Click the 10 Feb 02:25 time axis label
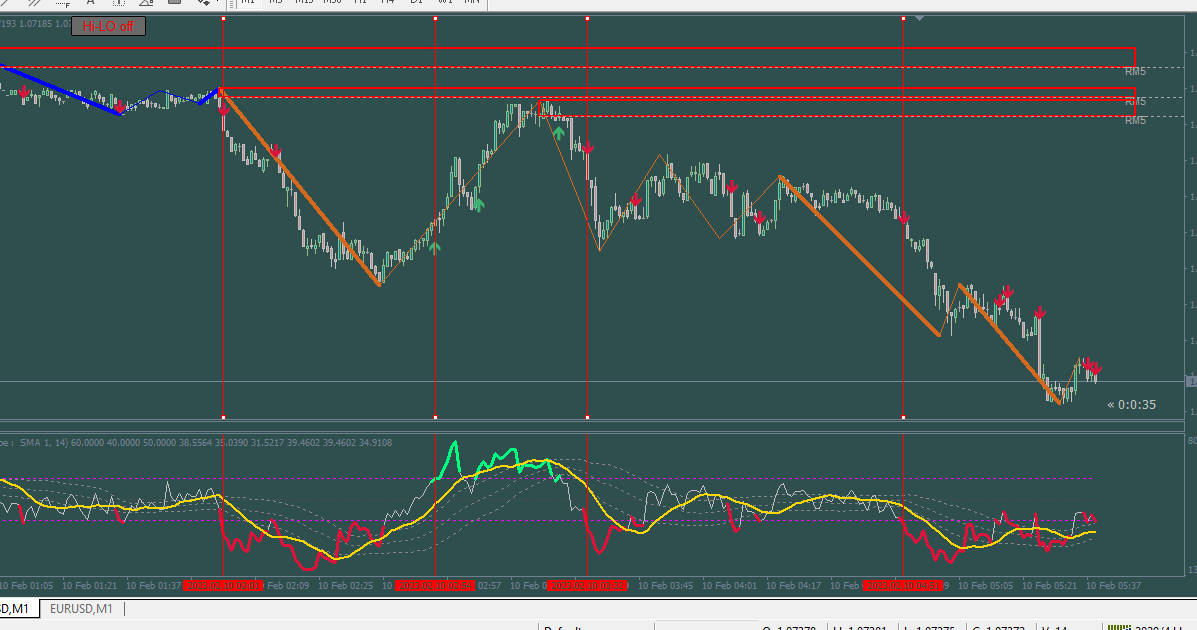The width and height of the screenshot is (1197, 630). coord(345,586)
